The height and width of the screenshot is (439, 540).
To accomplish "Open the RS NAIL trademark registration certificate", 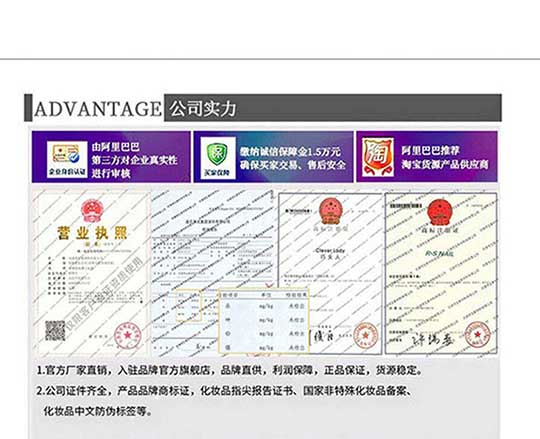I will (441, 274).
